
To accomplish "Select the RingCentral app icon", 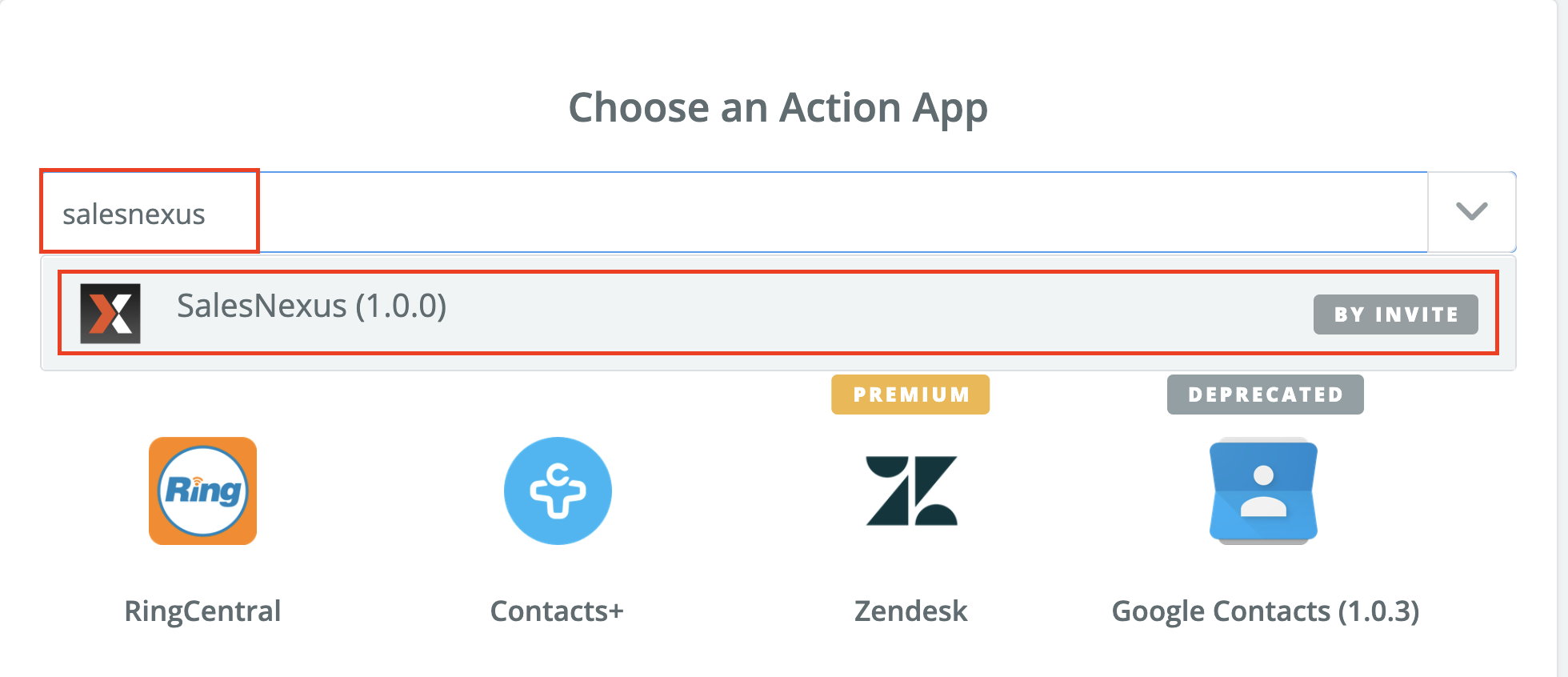I will click(x=202, y=491).
